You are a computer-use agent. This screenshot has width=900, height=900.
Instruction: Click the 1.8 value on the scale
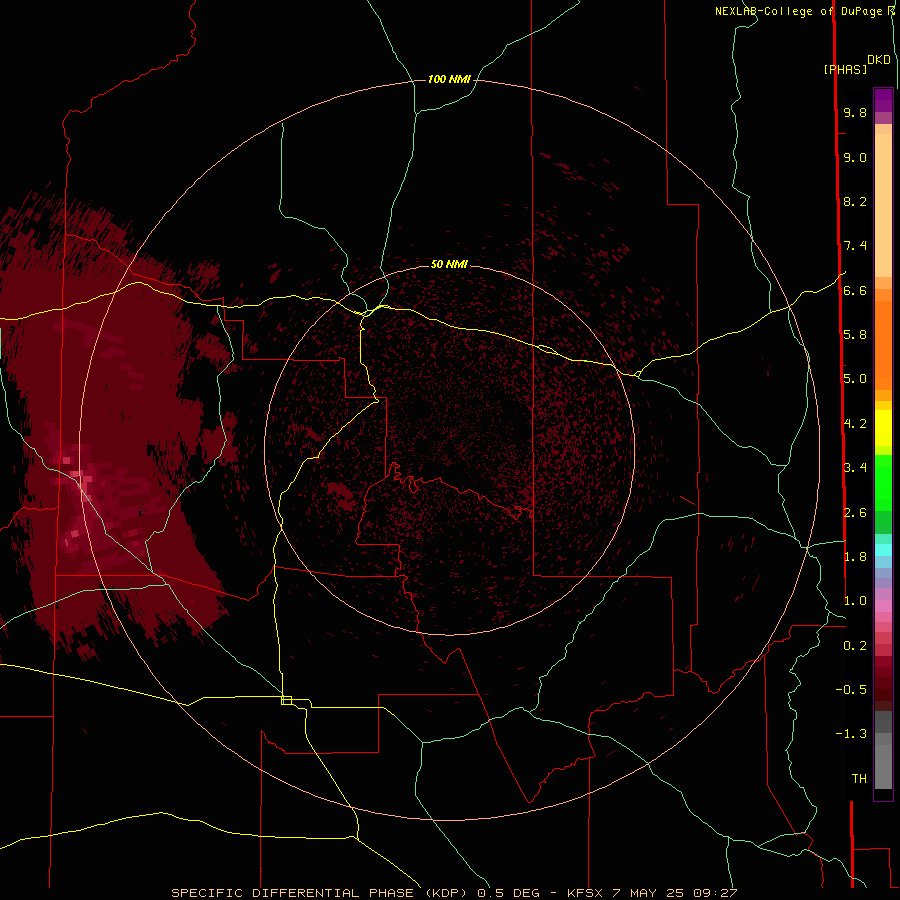[855, 557]
